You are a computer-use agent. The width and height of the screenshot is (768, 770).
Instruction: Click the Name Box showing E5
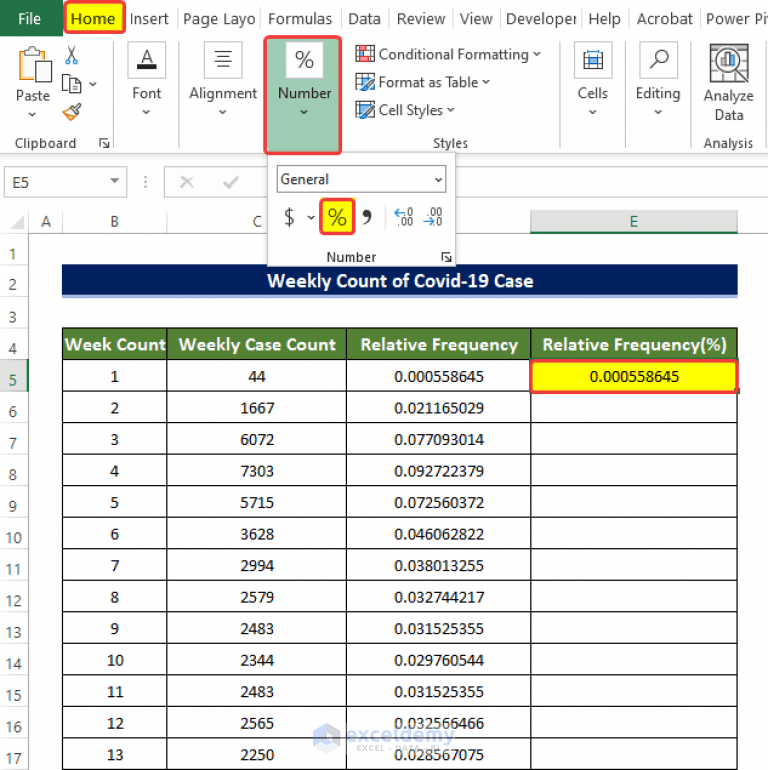65,182
